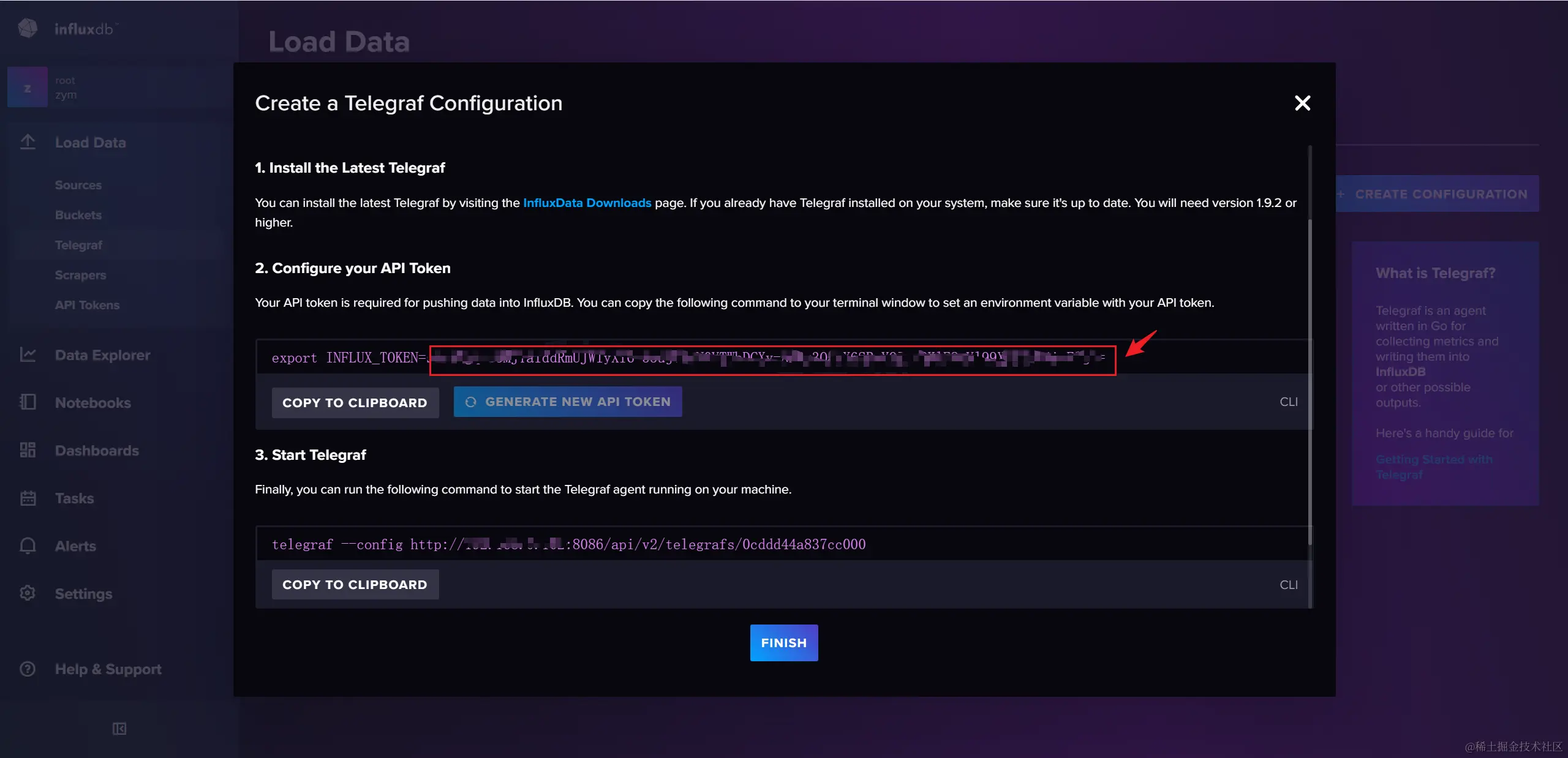Open the Buckets submenu item
Screen dimensions: 1568x758
(x=78, y=215)
